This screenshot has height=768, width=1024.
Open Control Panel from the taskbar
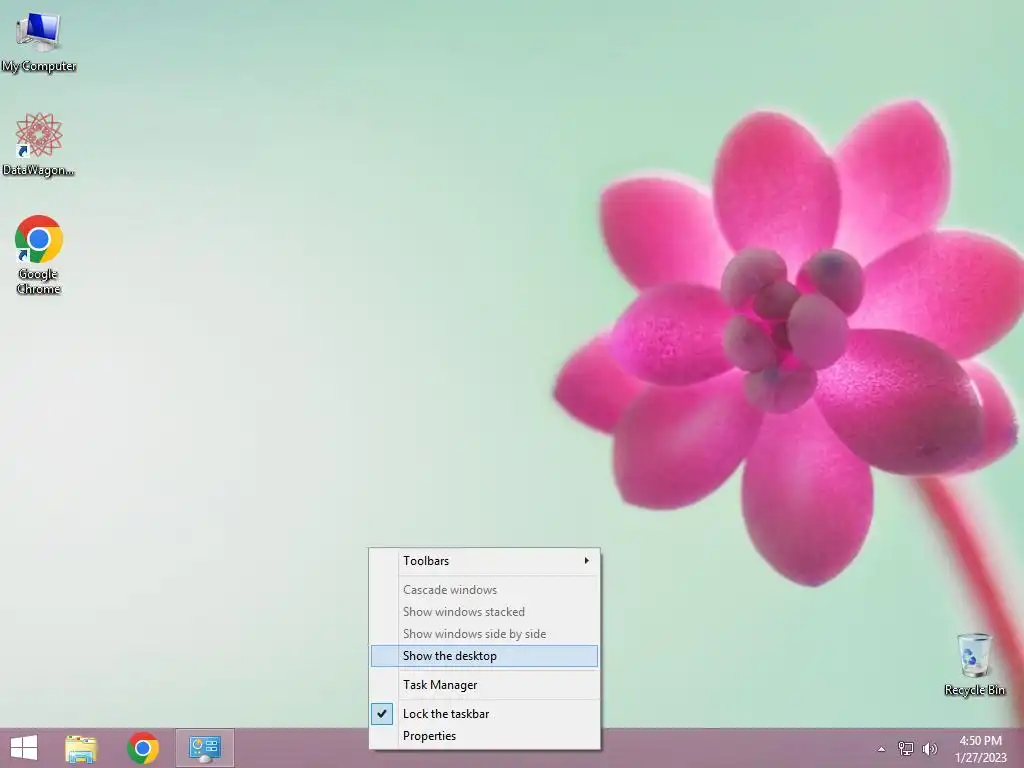tap(204, 748)
